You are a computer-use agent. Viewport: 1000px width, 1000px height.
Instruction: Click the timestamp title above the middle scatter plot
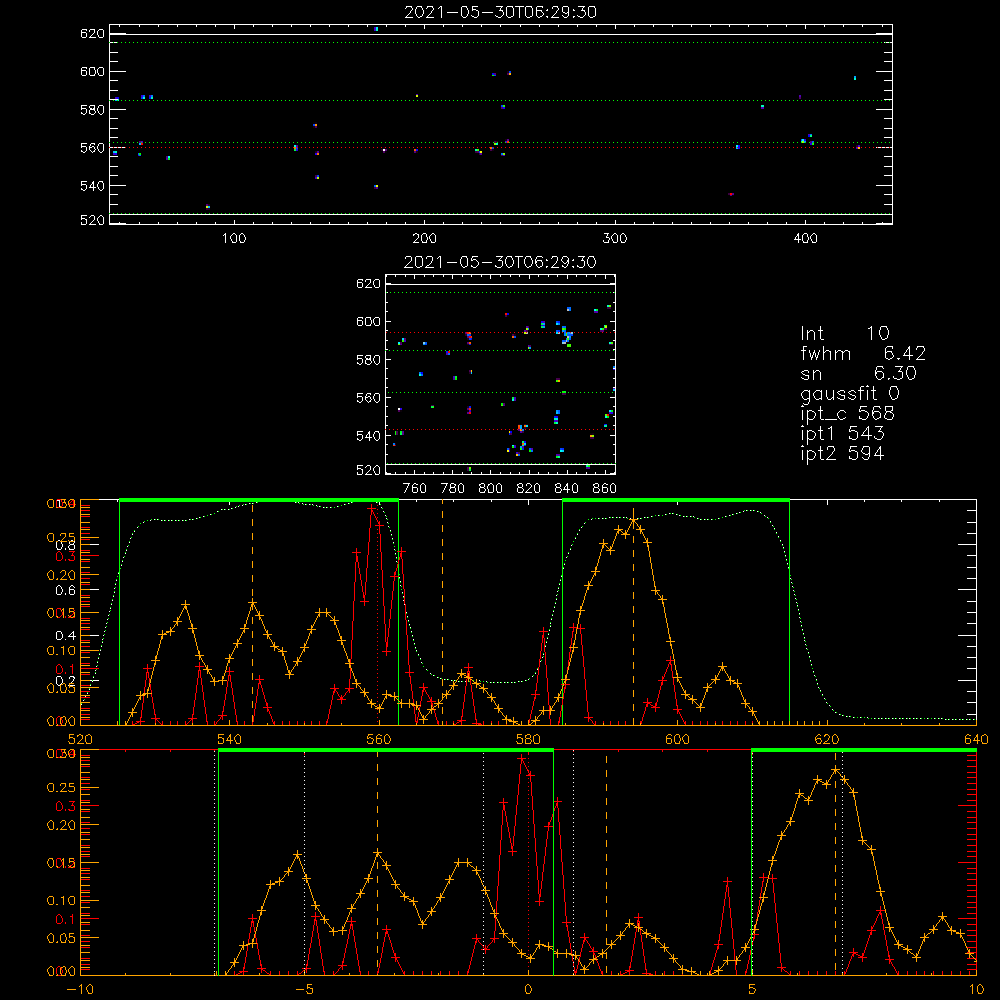[x=500, y=262]
